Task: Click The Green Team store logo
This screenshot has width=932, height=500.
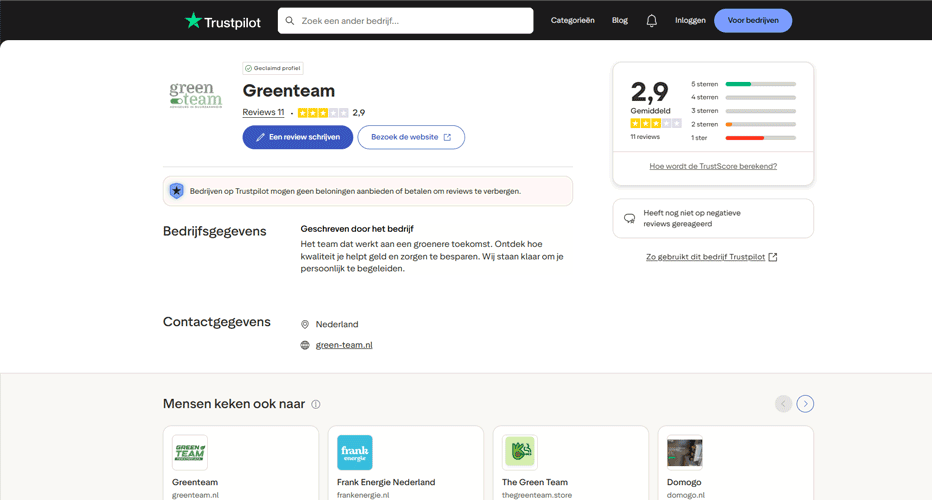Action: click(x=519, y=452)
